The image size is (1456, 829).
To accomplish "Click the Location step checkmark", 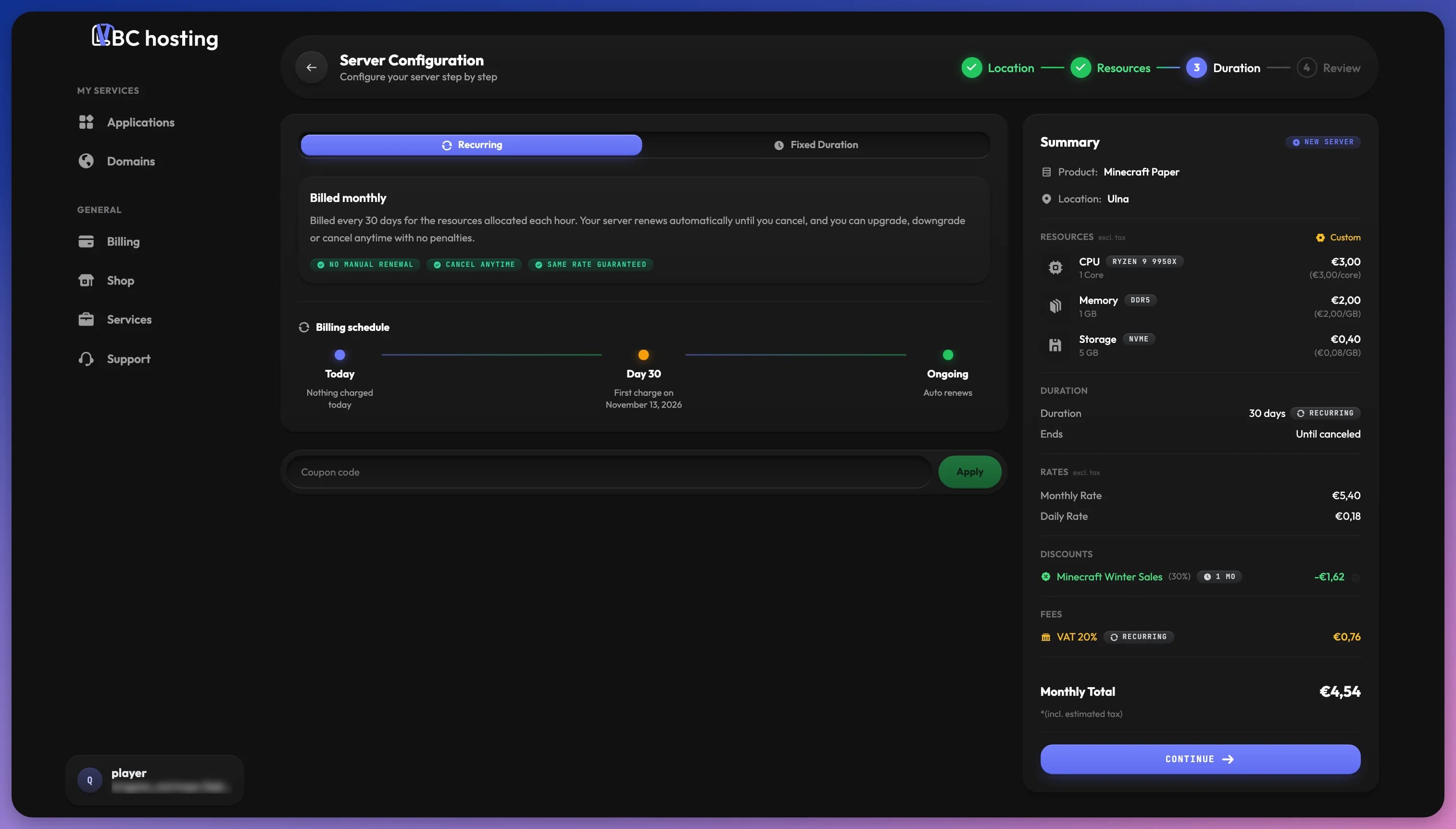I will point(972,67).
